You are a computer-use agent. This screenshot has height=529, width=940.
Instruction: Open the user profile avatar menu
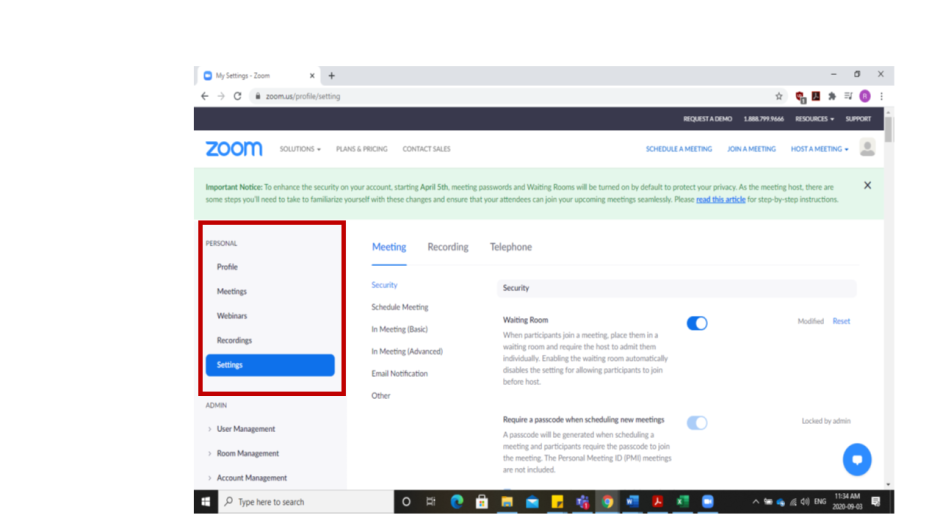tap(867, 148)
